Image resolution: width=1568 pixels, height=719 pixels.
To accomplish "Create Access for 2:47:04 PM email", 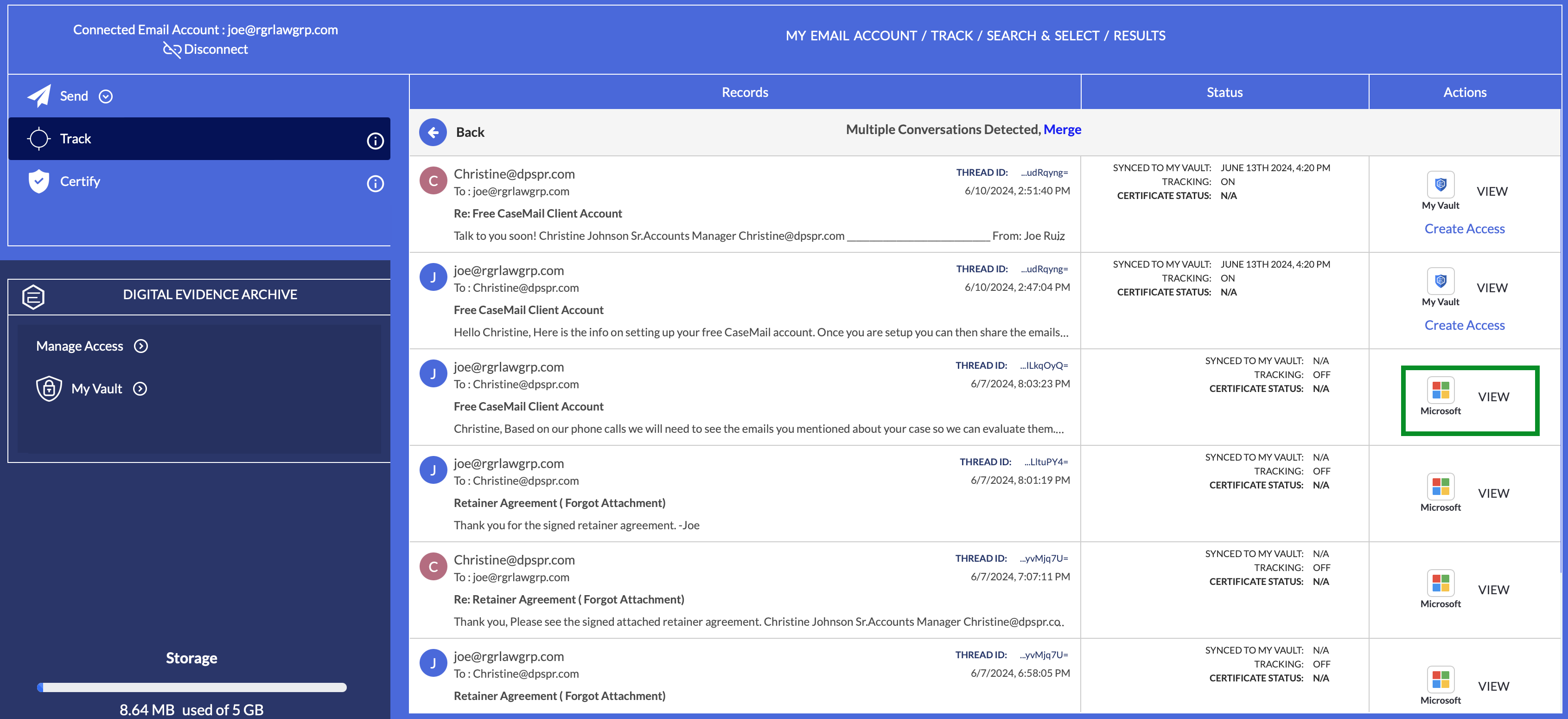I will pos(1465,325).
